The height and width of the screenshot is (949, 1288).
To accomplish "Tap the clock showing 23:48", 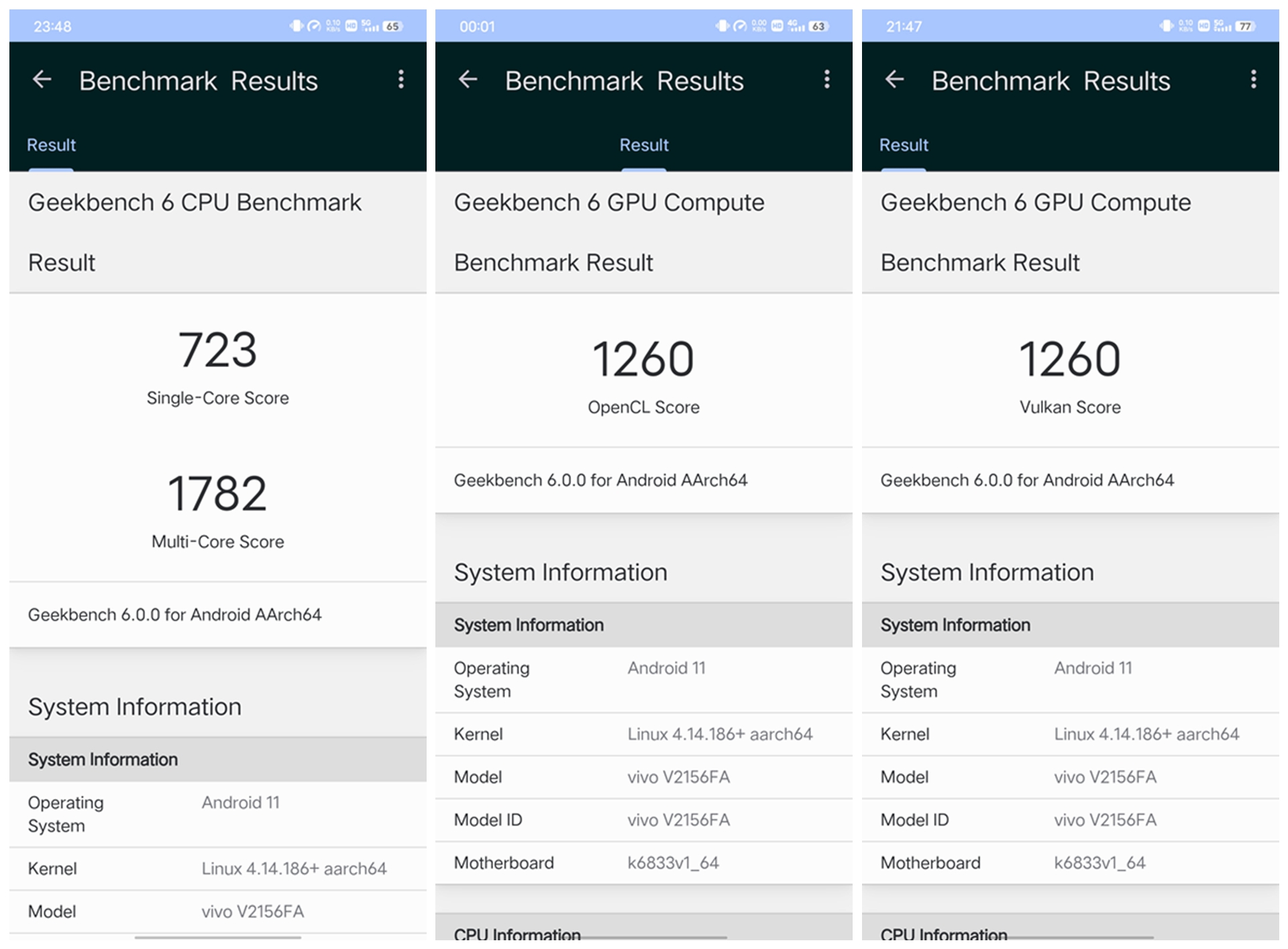I will click(52, 27).
